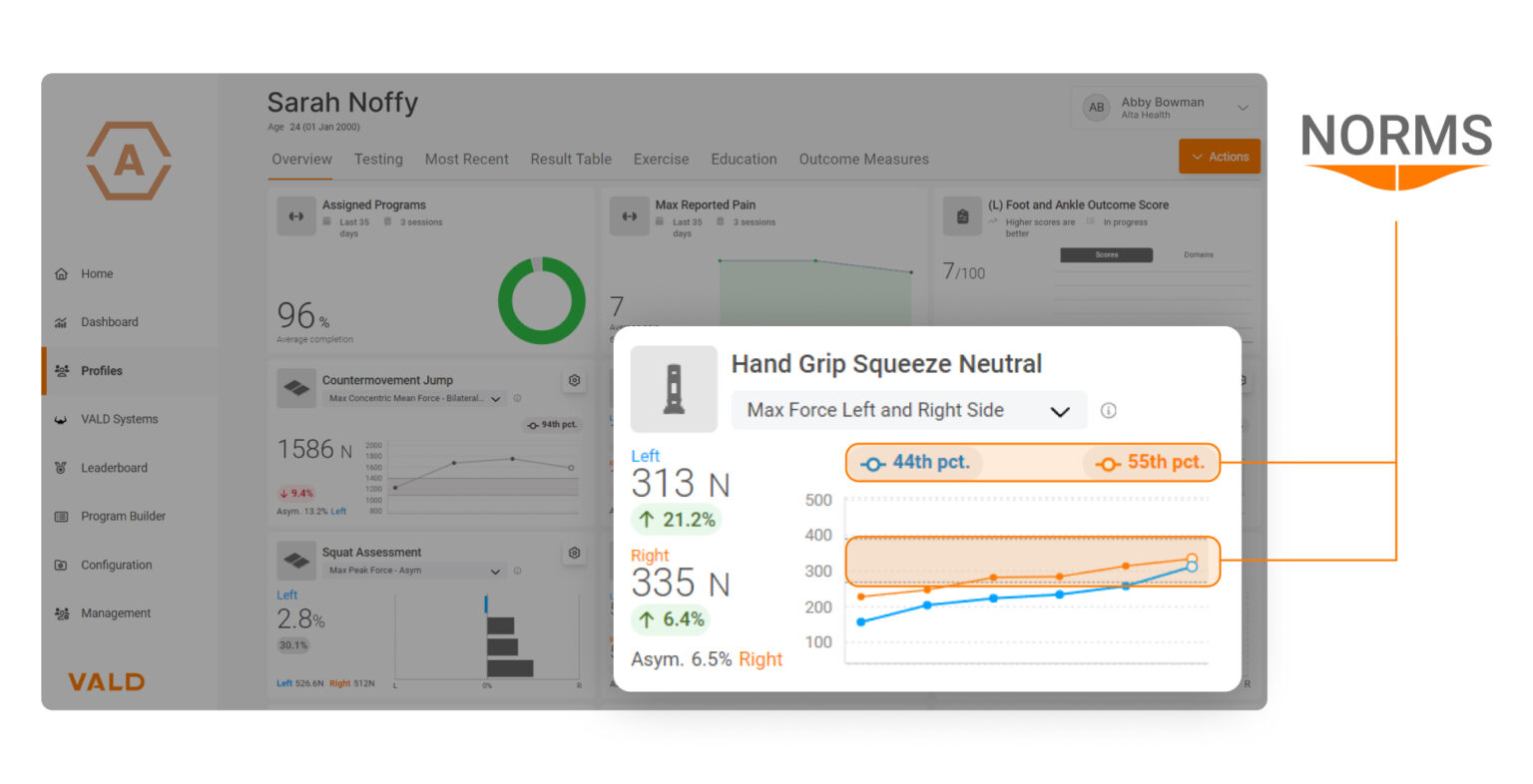Screen dimensions: 1533x784
Task: Open the Configuration section icon
Action: pos(61,565)
